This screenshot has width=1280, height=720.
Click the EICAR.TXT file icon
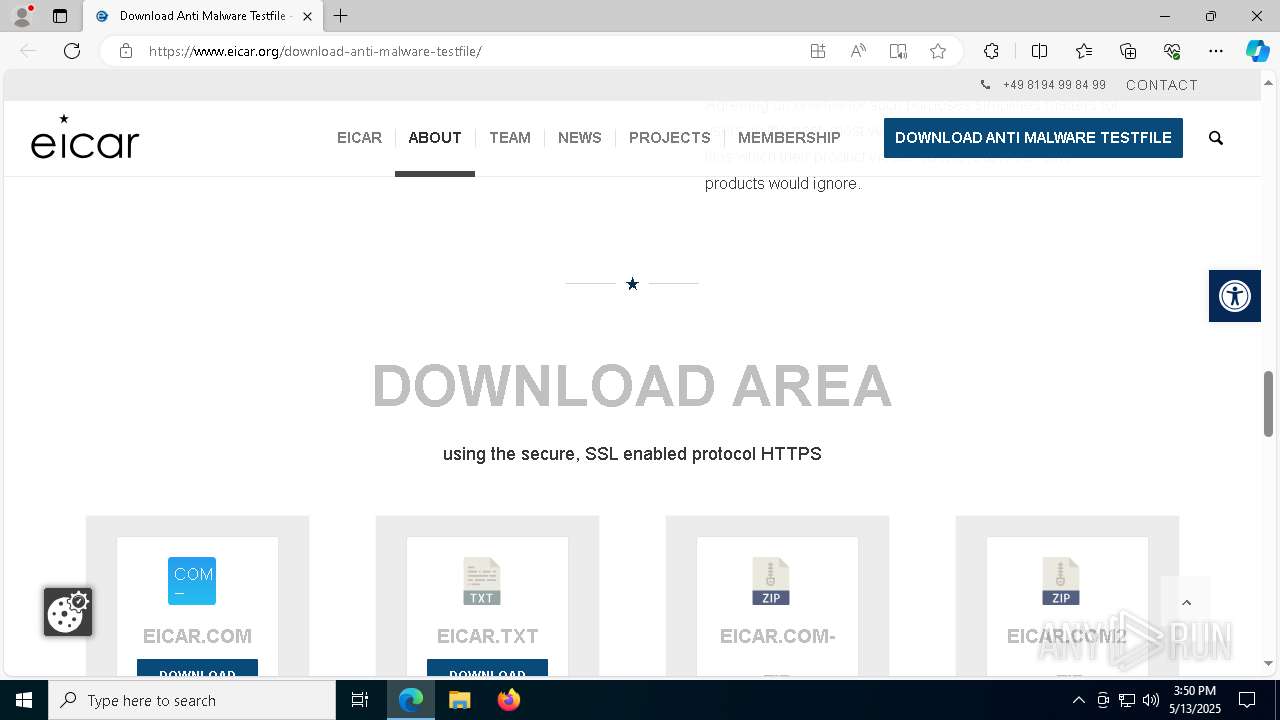pyautogui.click(x=482, y=581)
